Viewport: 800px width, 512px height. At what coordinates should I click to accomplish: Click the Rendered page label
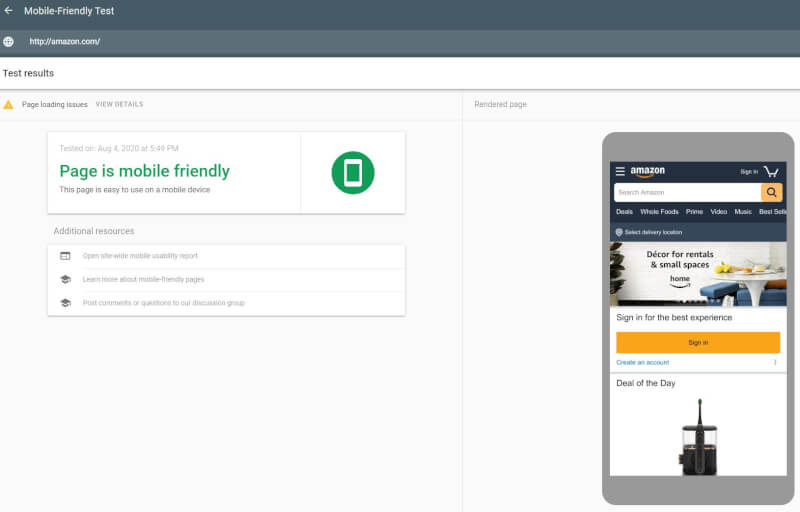pyautogui.click(x=501, y=104)
